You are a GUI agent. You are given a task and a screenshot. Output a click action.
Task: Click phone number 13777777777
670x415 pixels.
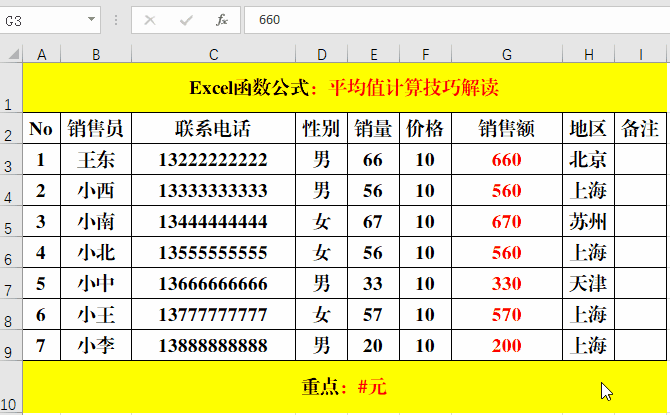tap(214, 314)
